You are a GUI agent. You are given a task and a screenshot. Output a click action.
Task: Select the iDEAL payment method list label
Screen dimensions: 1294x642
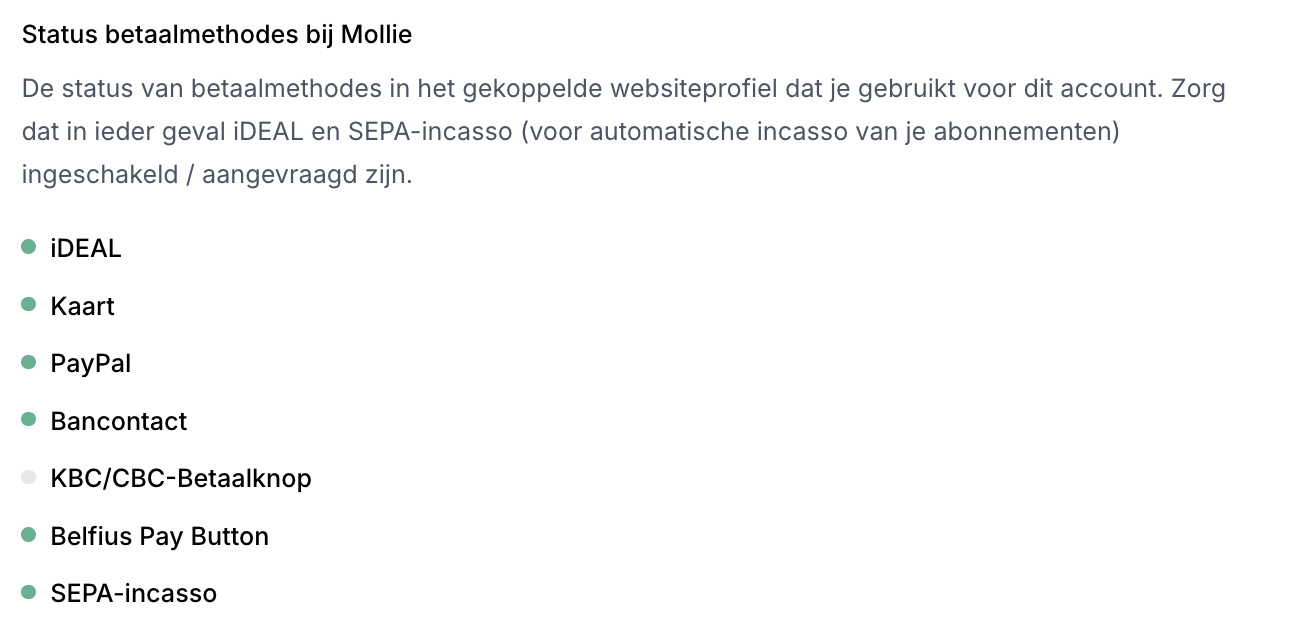click(x=86, y=248)
